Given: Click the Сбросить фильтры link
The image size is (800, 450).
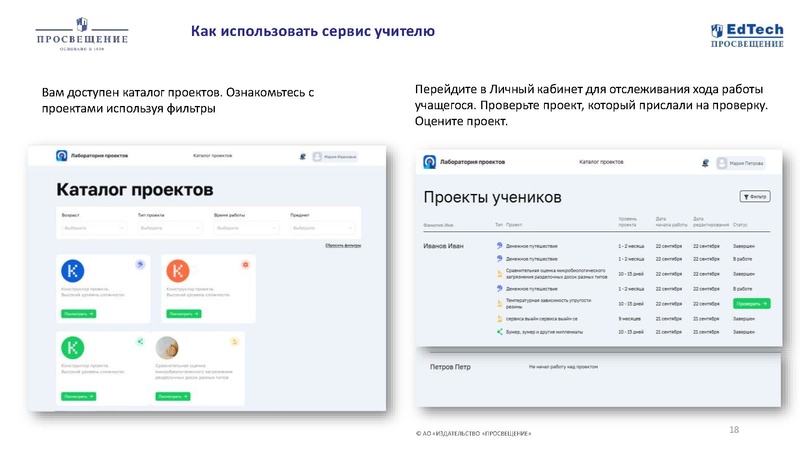Looking at the screenshot, I should 343,245.
